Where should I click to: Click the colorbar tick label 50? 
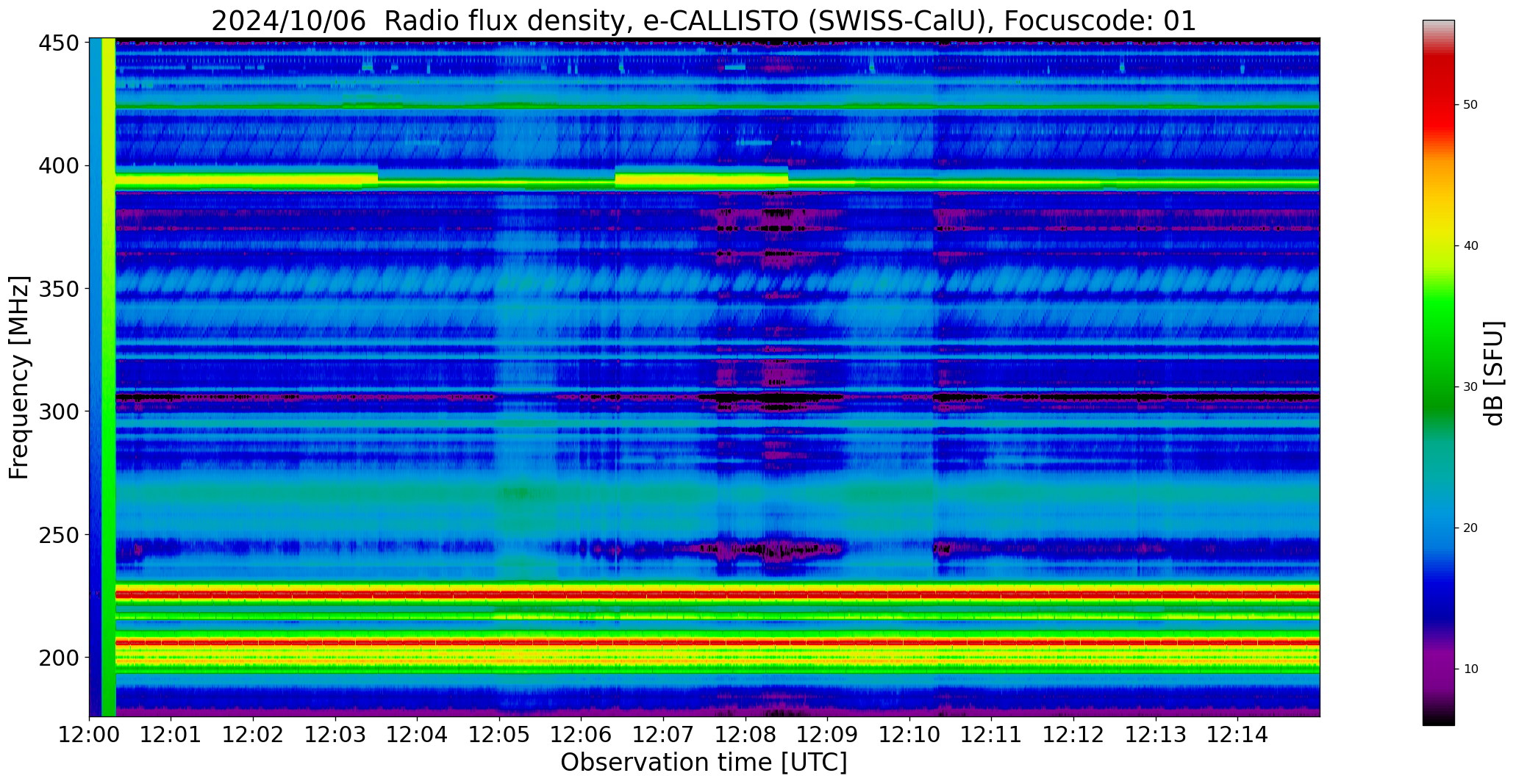(1470, 105)
